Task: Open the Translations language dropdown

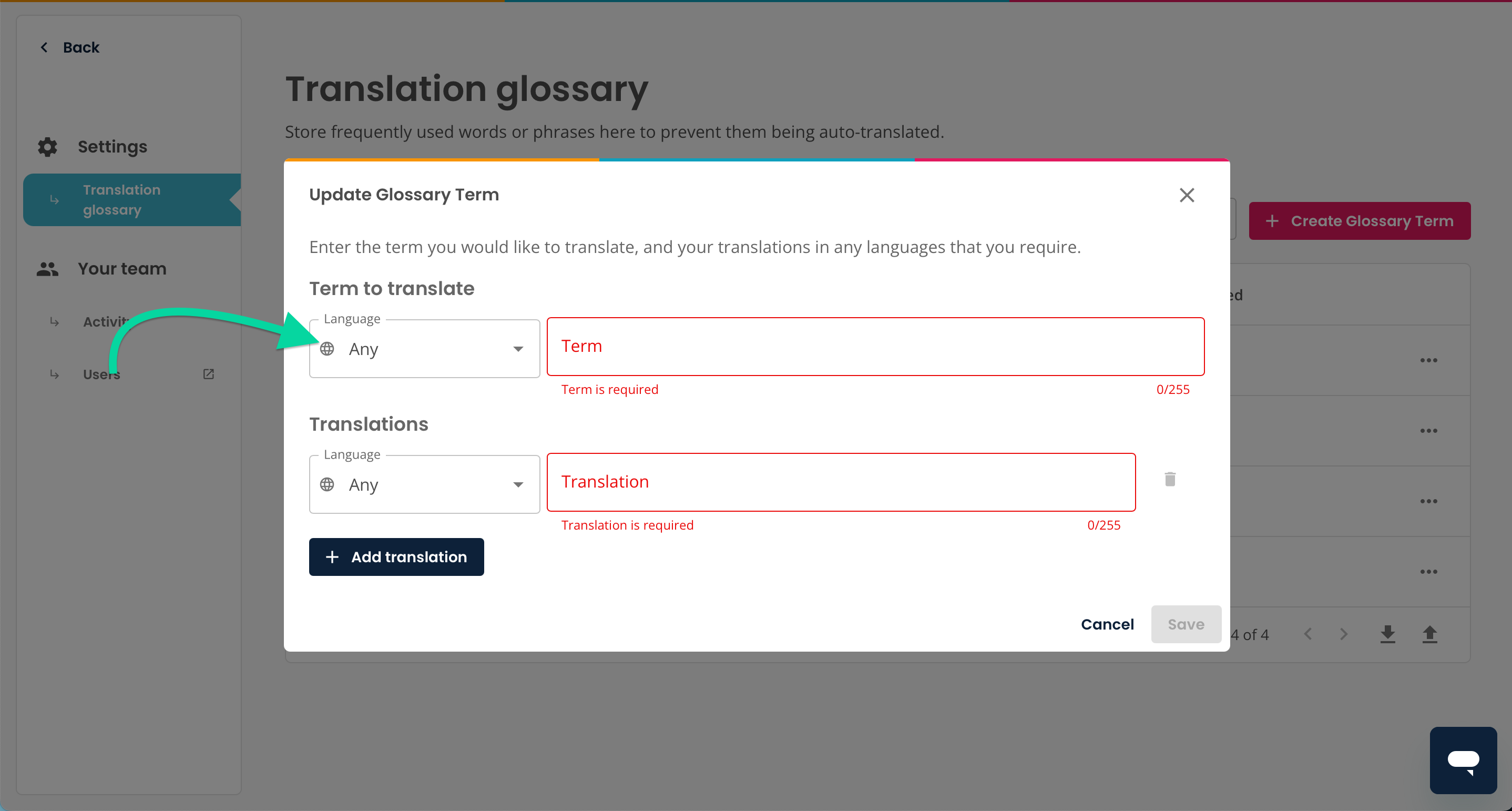Action: (x=424, y=484)
